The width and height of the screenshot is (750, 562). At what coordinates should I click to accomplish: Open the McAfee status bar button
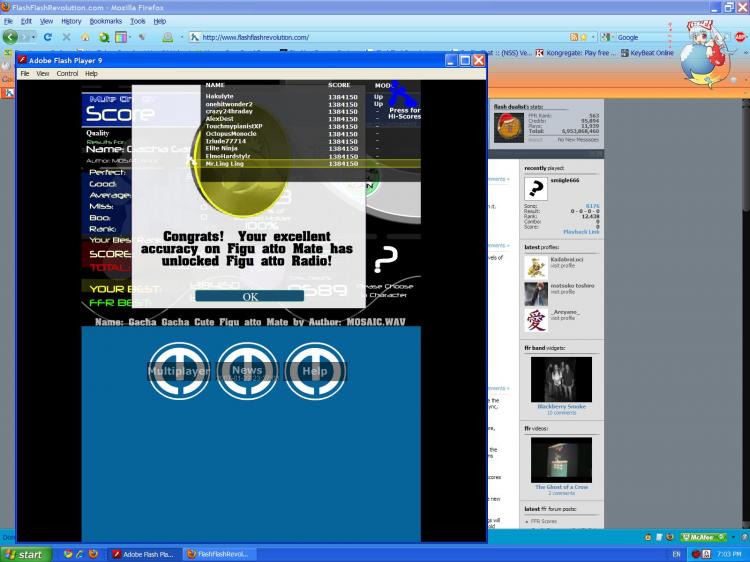click(704, 537)
